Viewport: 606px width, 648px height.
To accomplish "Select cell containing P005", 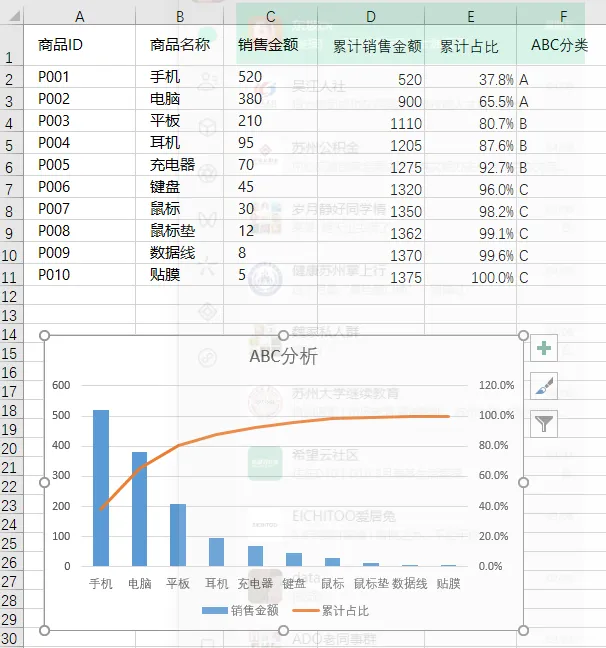I will (79, 164).
